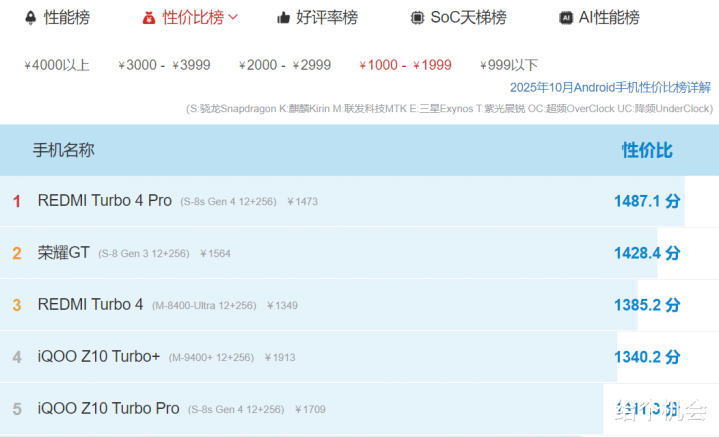
Task: Click the 1340.2 分 score
Action: pyautogui.click(x=647, y=356)
